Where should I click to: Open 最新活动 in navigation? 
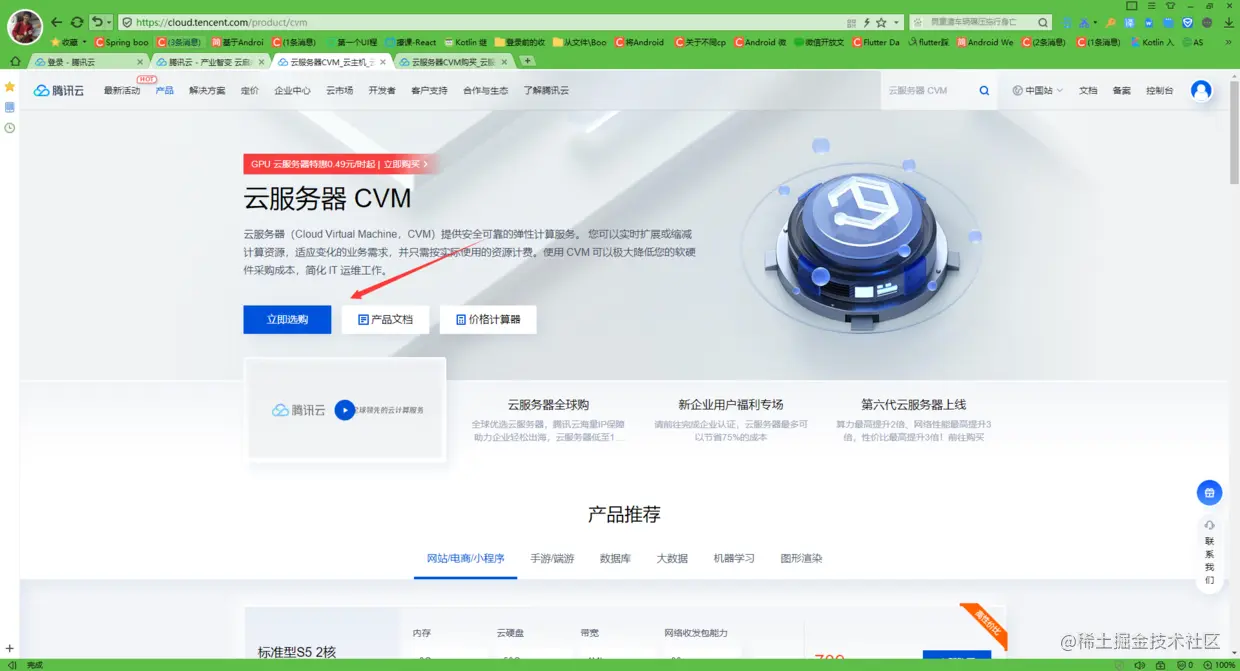(x=121, y=90)
